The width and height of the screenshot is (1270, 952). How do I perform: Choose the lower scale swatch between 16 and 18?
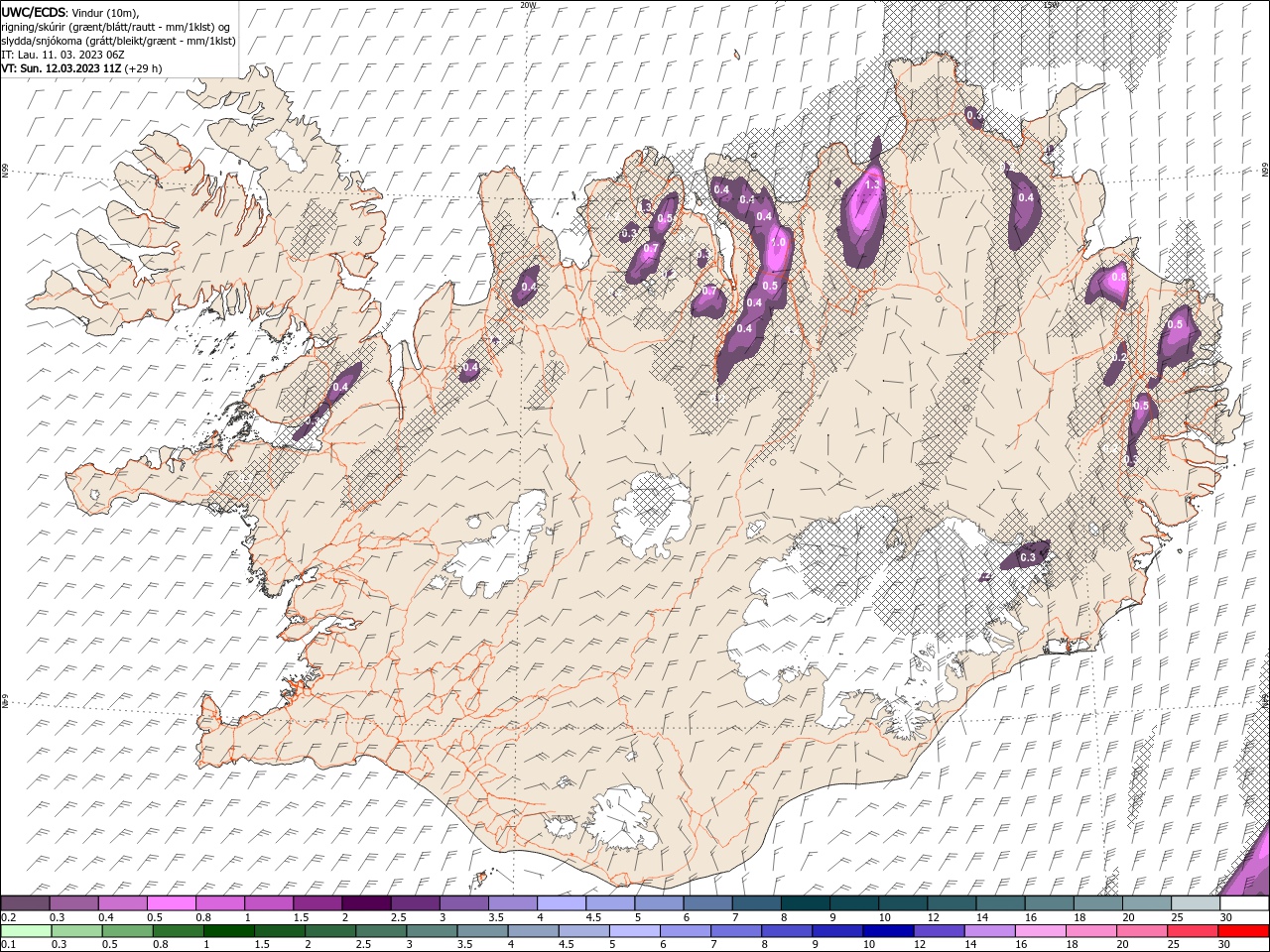tap(1039, 931)
